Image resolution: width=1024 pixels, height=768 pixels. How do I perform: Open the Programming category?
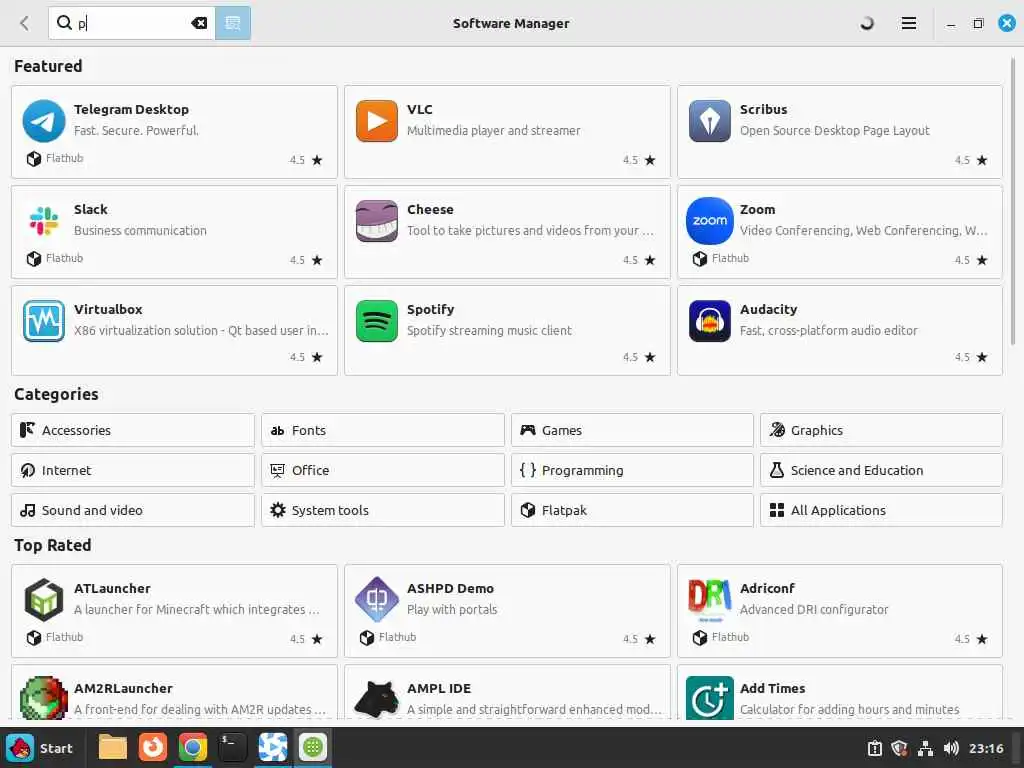click(632, 470)
